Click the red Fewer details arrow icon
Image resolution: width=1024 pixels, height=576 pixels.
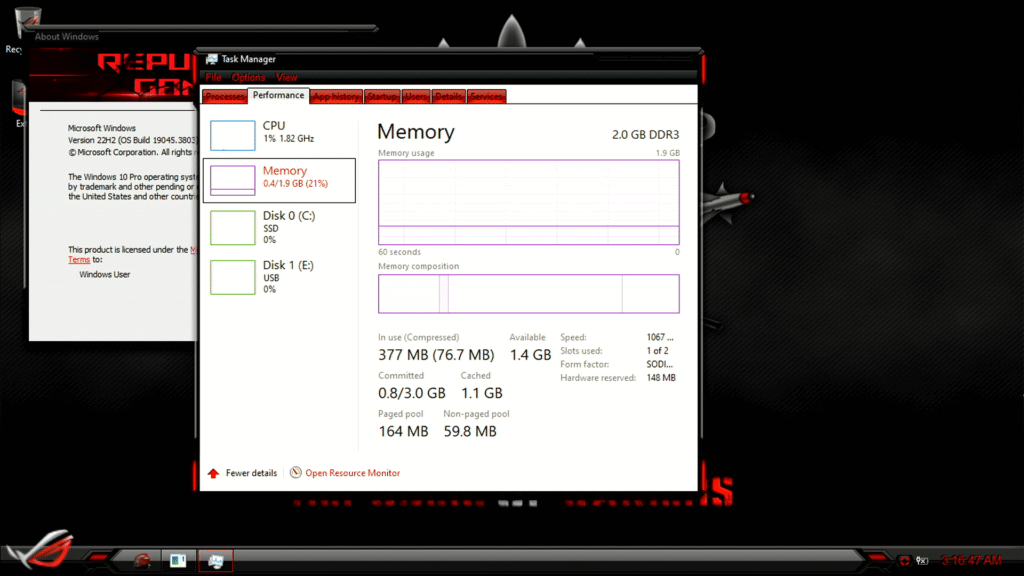coord(214,473)
